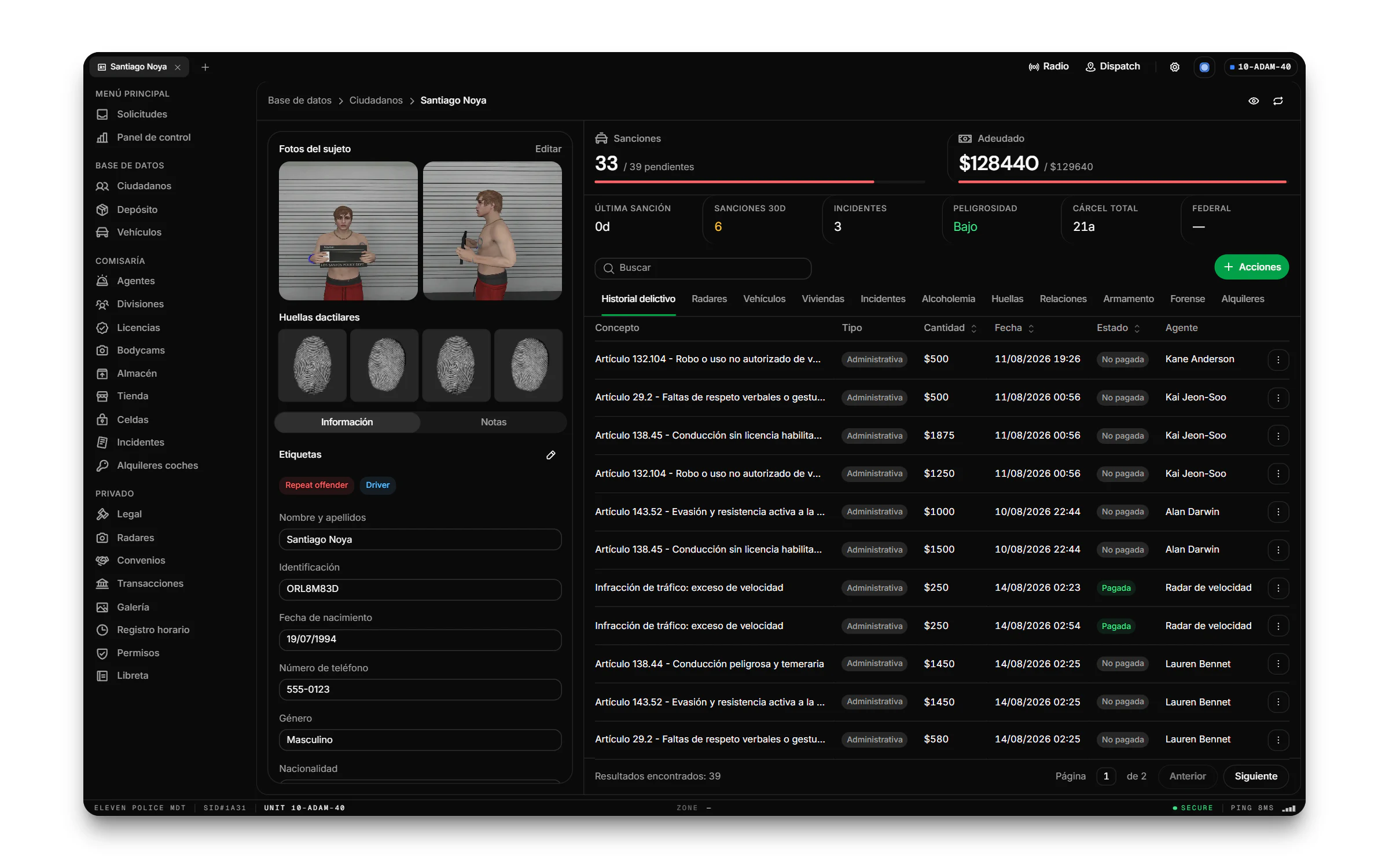
Task: Switch to the Huellas tab
Action: pyautogui.click(x=1007, y=299)
